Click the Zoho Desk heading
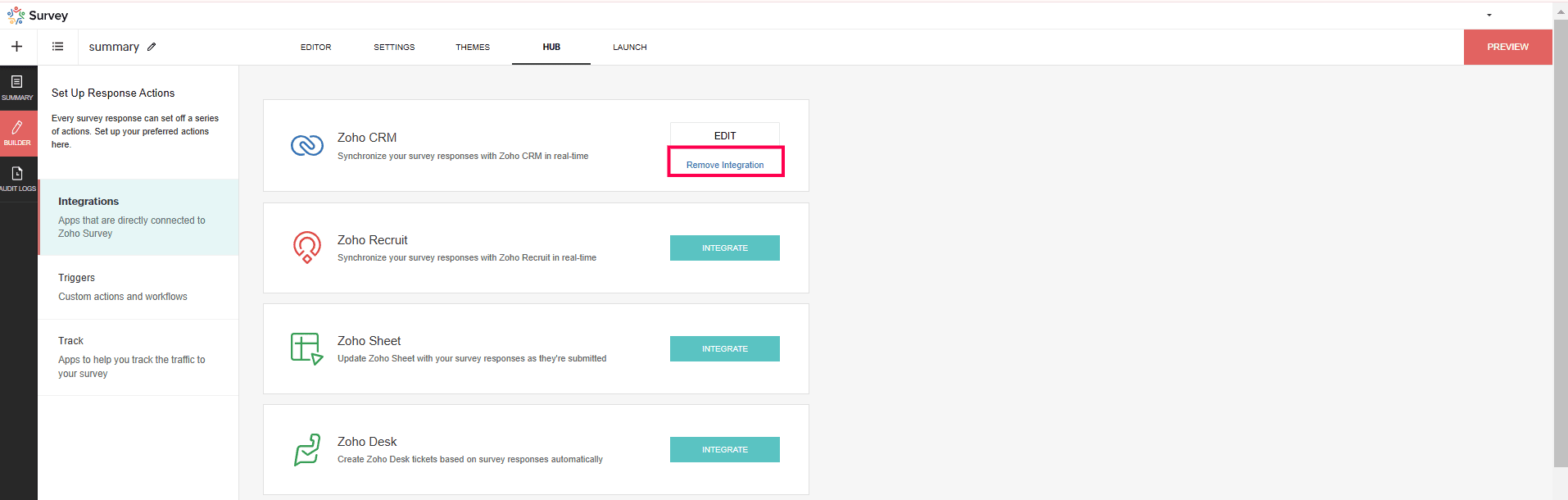Viewport: 1568px width, 500px height. click(x=367, y=442)
